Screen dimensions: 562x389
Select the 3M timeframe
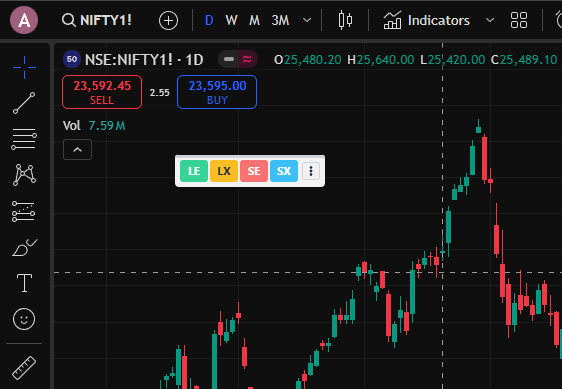280,20
